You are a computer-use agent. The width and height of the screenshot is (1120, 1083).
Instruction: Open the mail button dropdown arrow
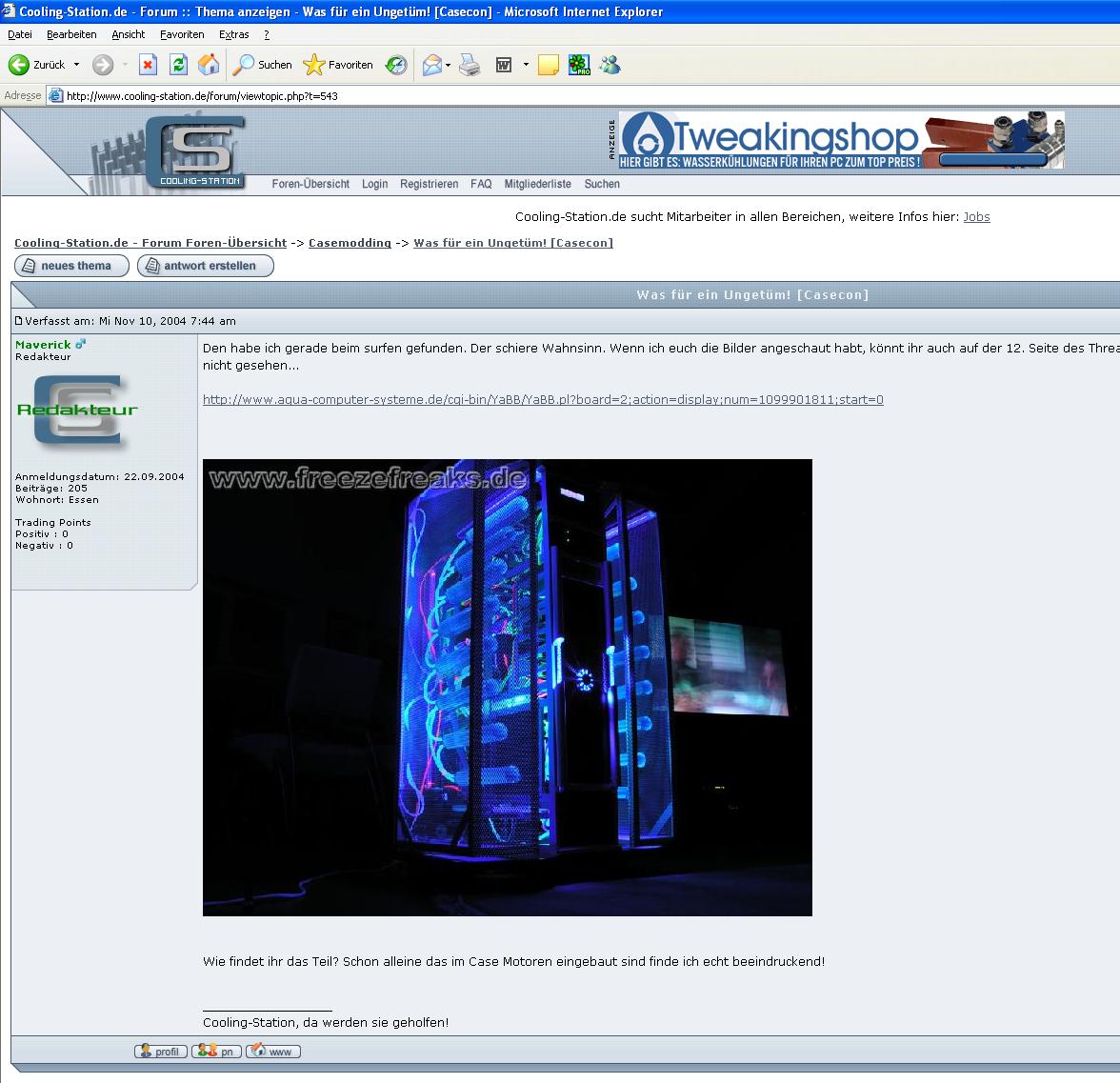tap(449, 65)
